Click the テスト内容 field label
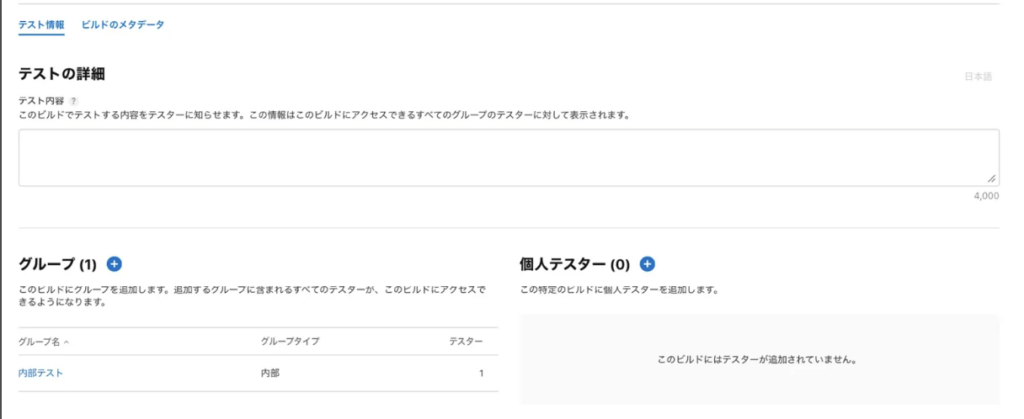Image resolution: width=1024 pixels, height=419 pixels. point(41,100)
